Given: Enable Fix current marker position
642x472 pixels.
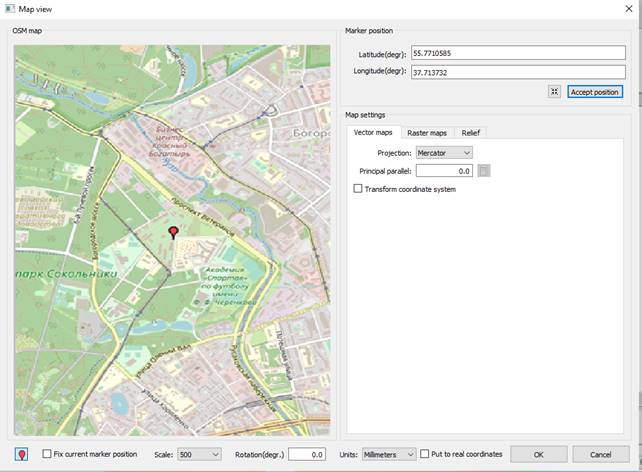Looking at the screenshot, I should (x=47, y=454).
